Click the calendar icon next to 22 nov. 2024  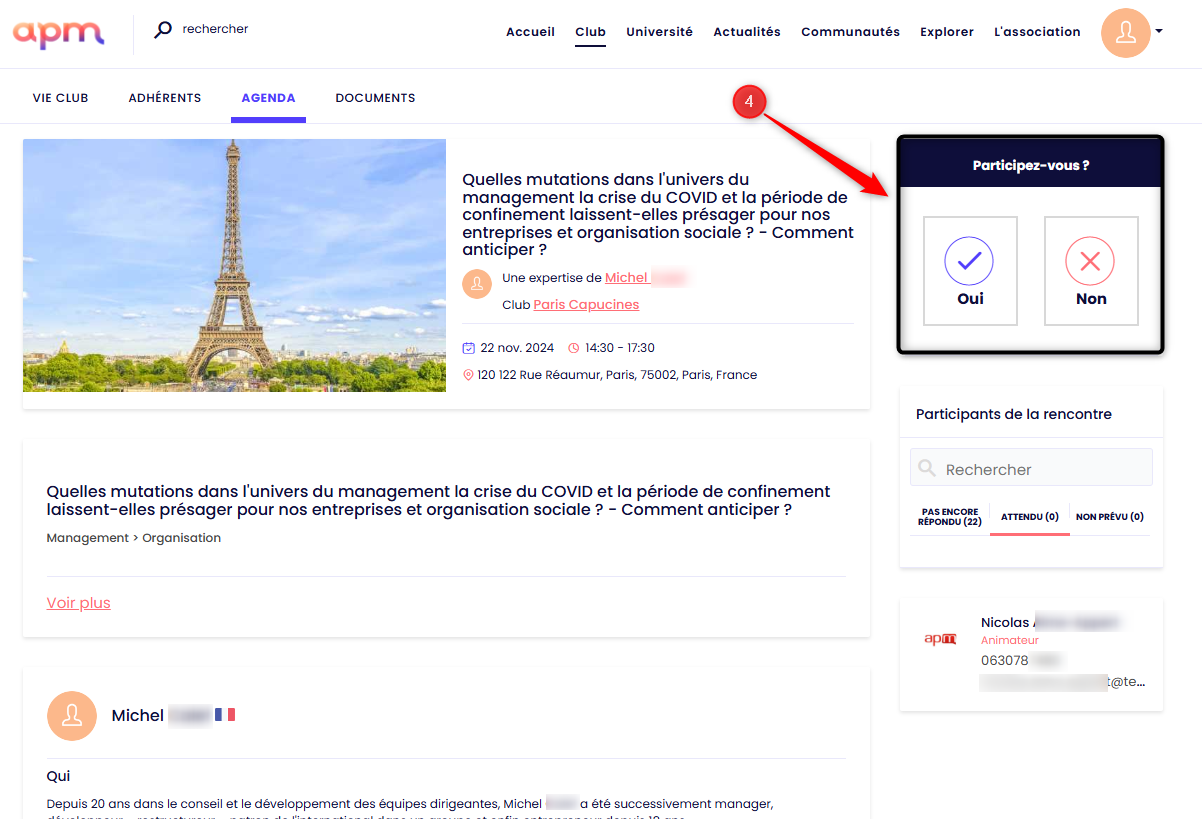[x=468, y=348]
